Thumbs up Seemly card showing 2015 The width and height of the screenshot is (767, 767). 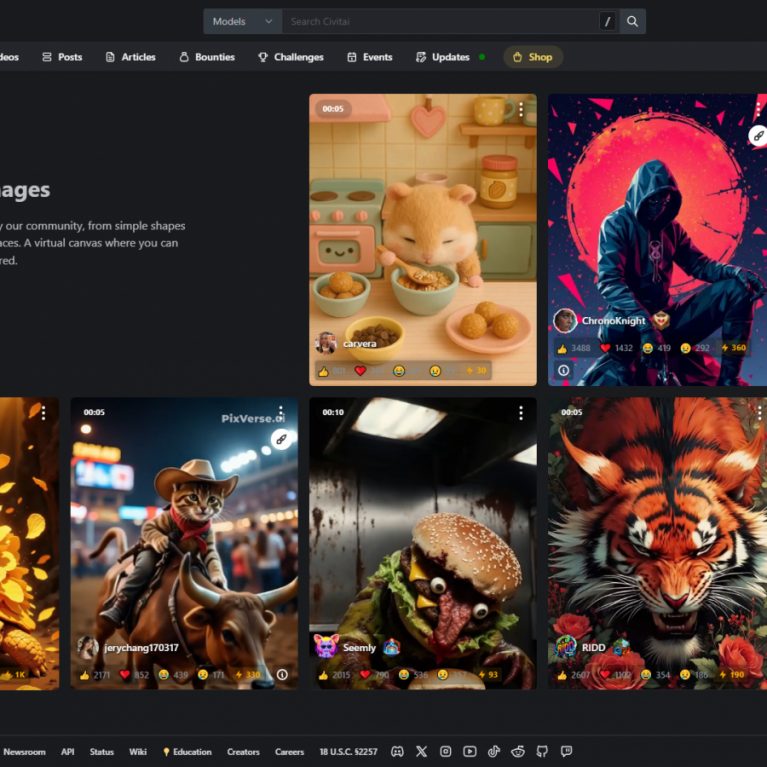(334, 675)
